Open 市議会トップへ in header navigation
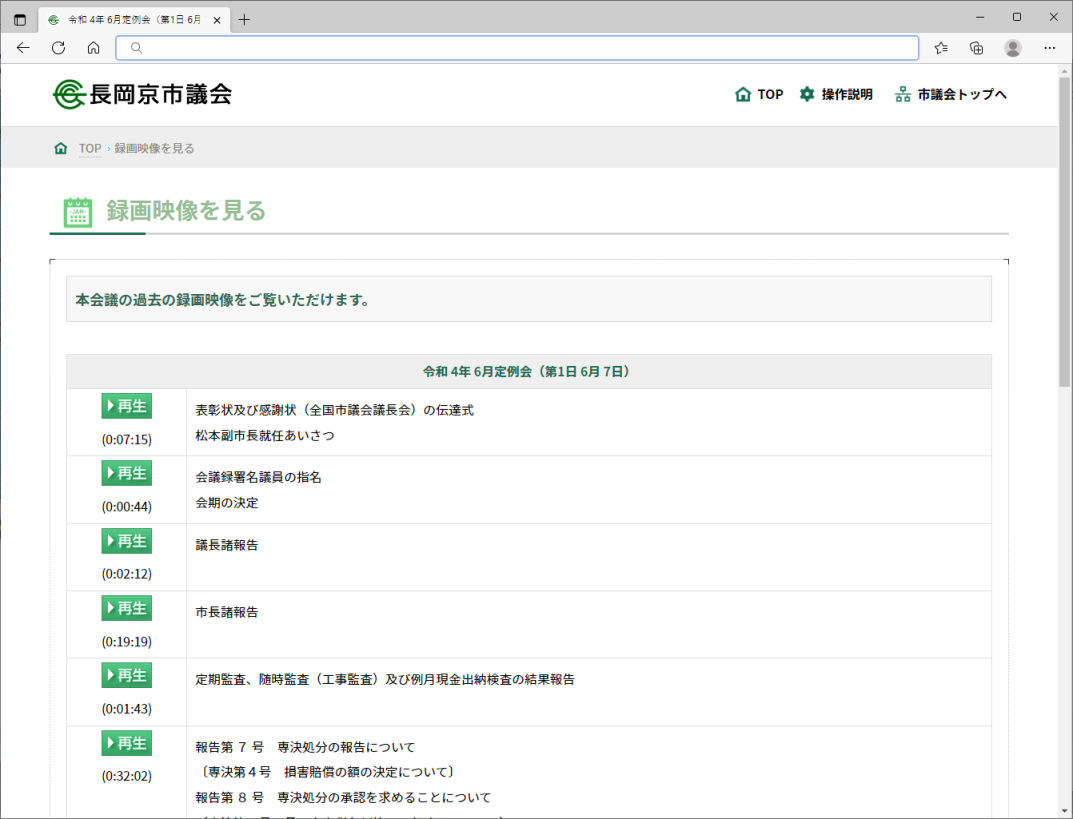The height and width of the screenshot is (819, 1073). 951,94
